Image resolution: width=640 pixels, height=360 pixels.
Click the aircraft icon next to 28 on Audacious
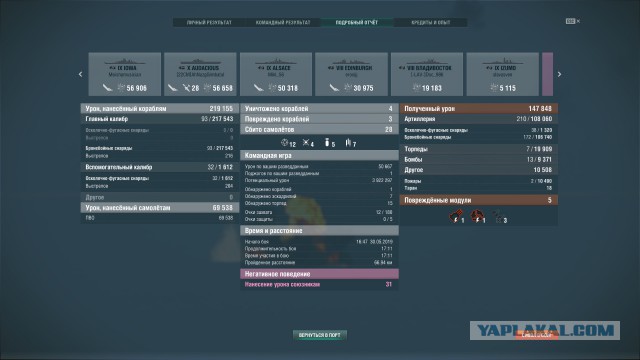[186, 87]
